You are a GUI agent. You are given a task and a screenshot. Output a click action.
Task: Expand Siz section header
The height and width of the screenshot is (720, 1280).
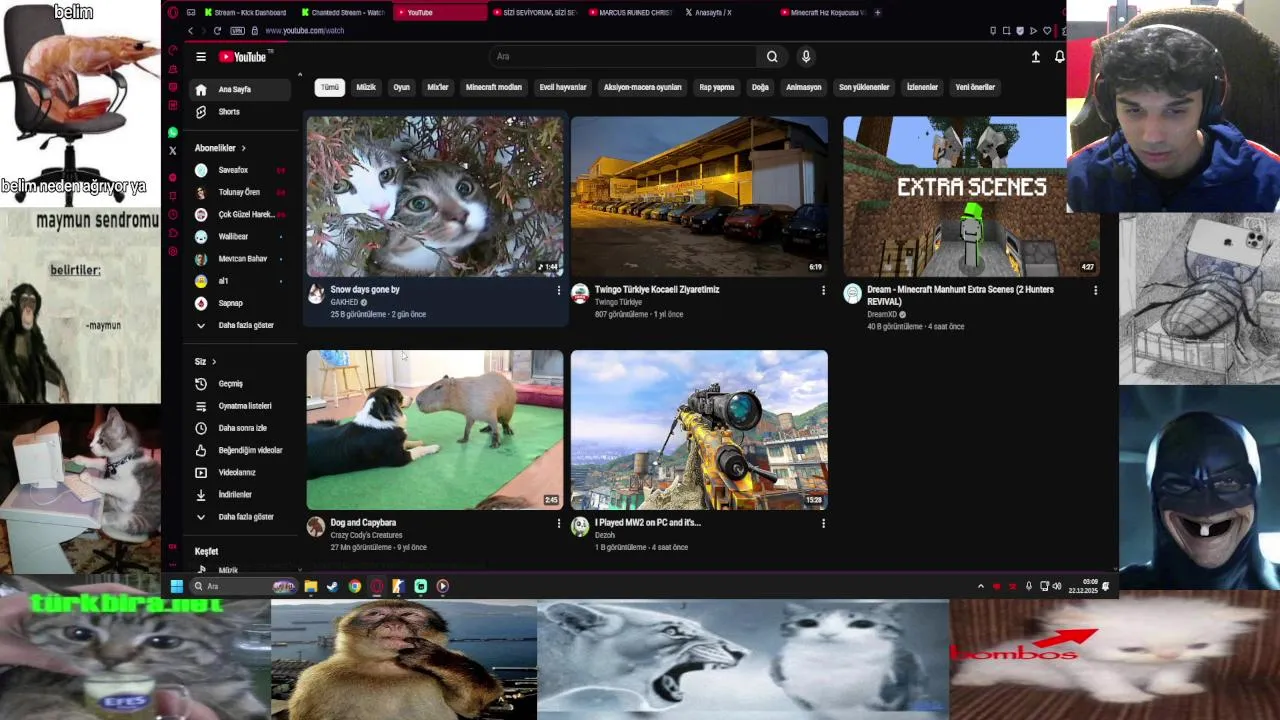pyautogui.click(x=205, y=361)
